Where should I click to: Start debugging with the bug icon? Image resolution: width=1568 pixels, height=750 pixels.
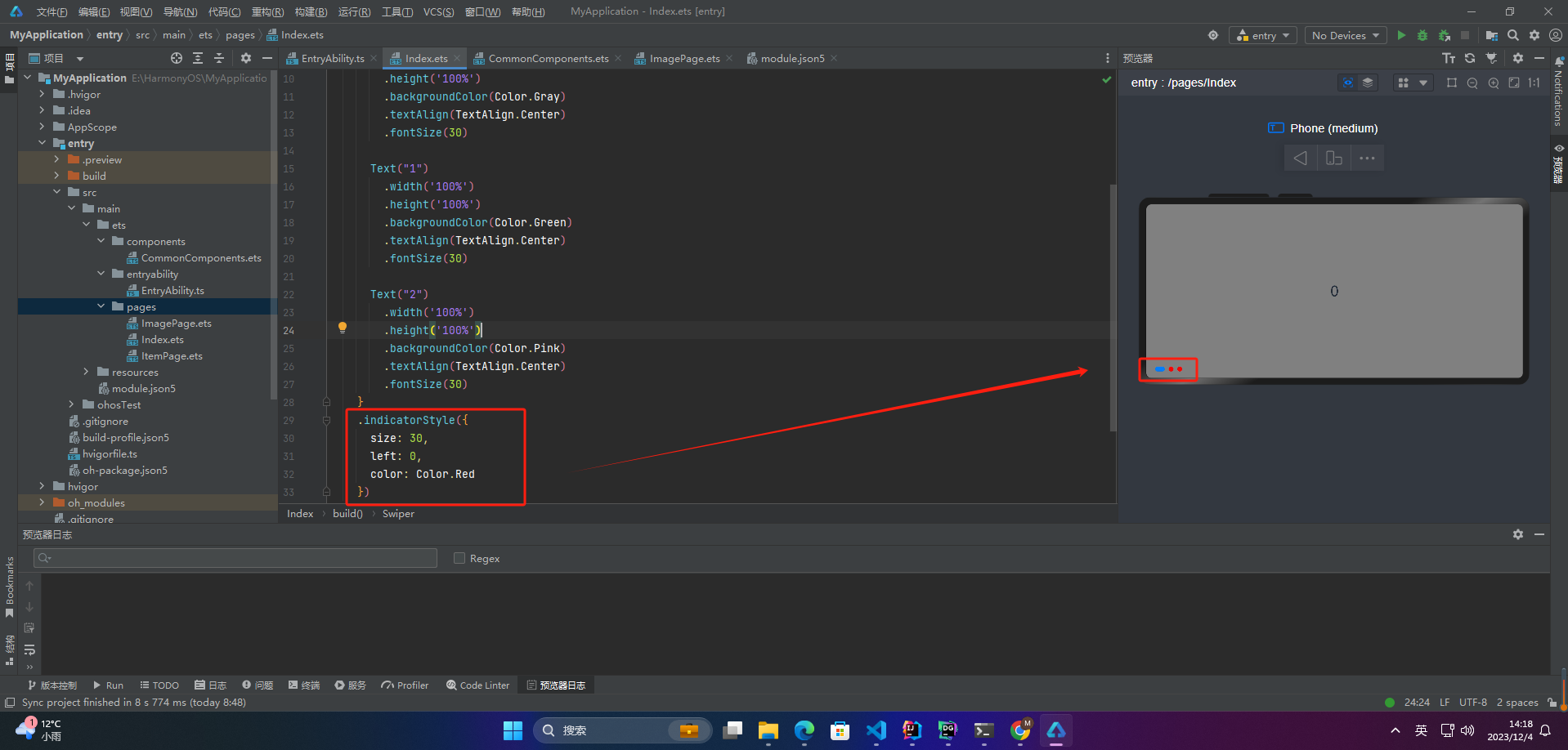click(x=1422, y=35)
